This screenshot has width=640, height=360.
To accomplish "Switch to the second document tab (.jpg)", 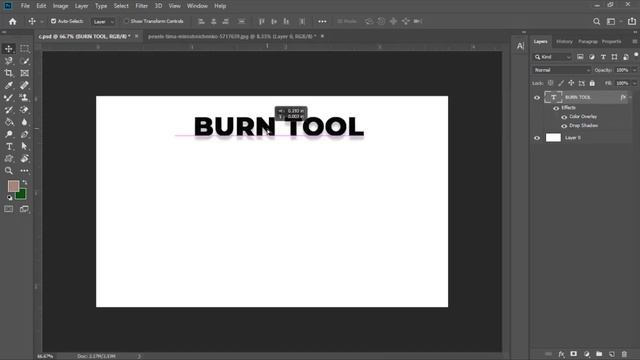I will tap(232, 36).
